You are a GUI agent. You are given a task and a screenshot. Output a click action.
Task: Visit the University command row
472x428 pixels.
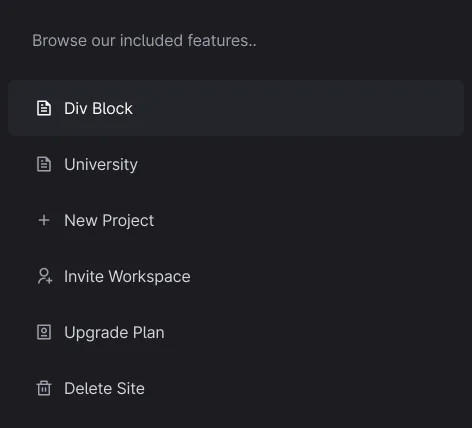pyautogui.click(x=236, y=164)
